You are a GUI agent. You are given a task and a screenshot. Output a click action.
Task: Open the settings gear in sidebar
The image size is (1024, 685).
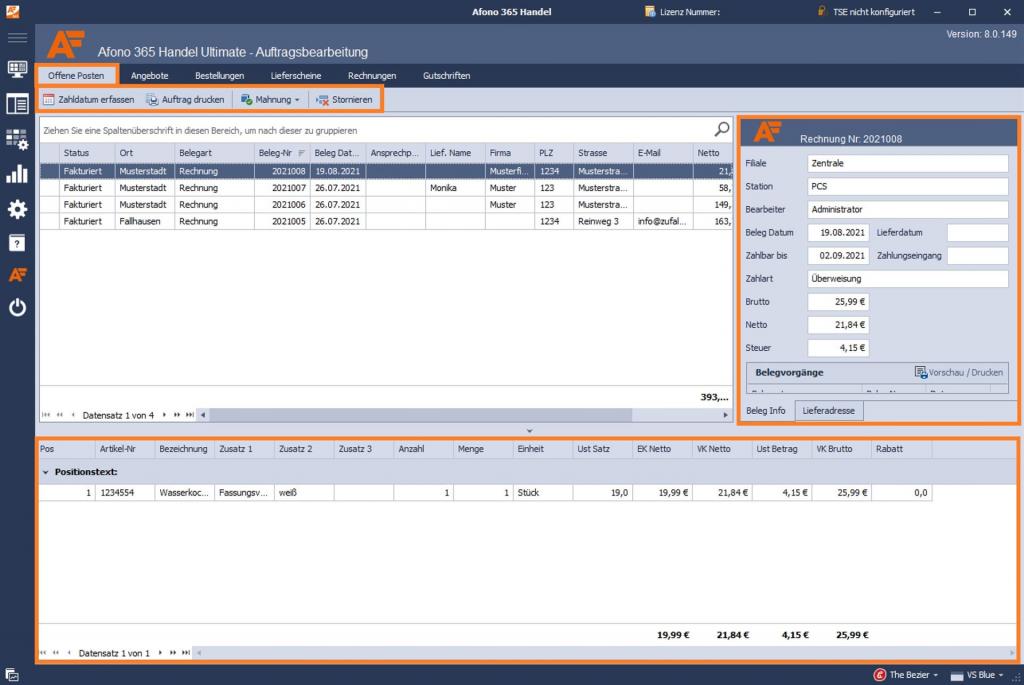coord(17,209)
